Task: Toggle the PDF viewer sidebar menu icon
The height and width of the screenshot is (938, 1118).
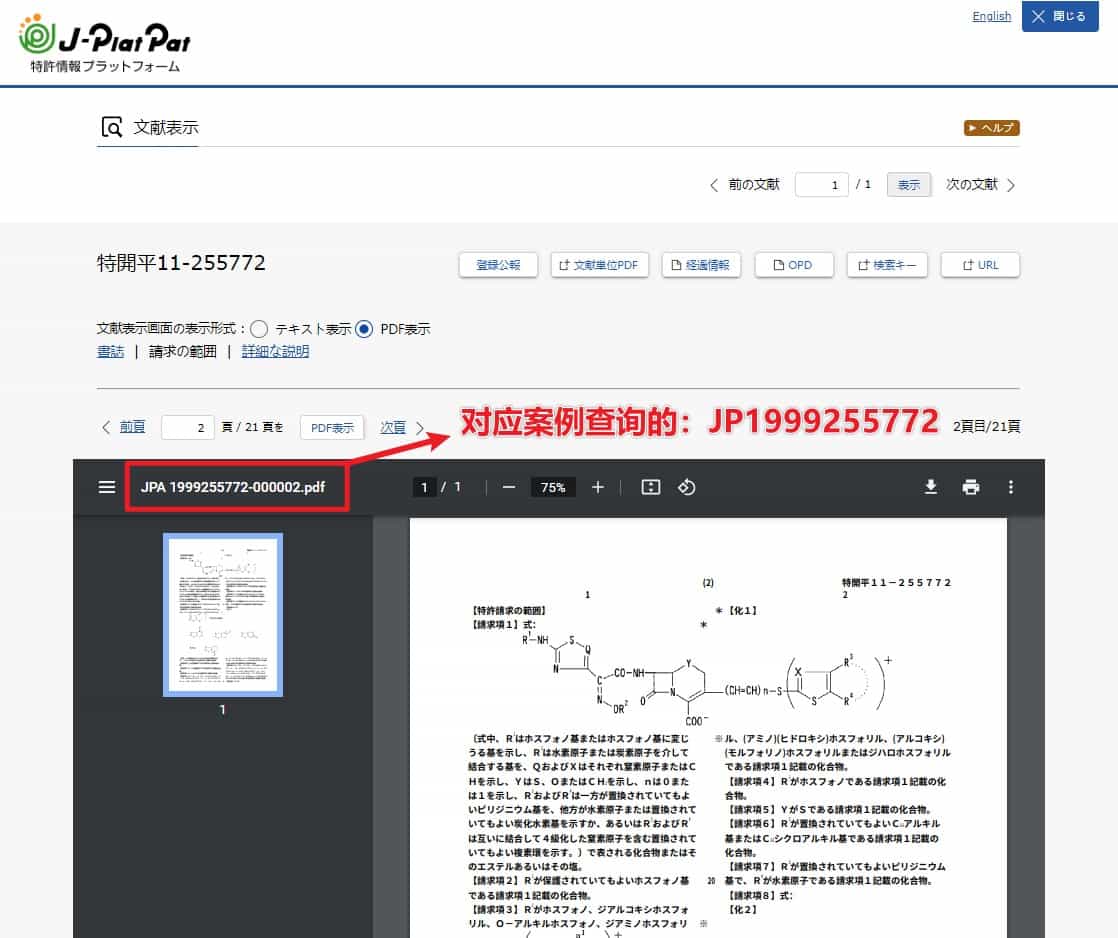Action: tap(107, 487)
